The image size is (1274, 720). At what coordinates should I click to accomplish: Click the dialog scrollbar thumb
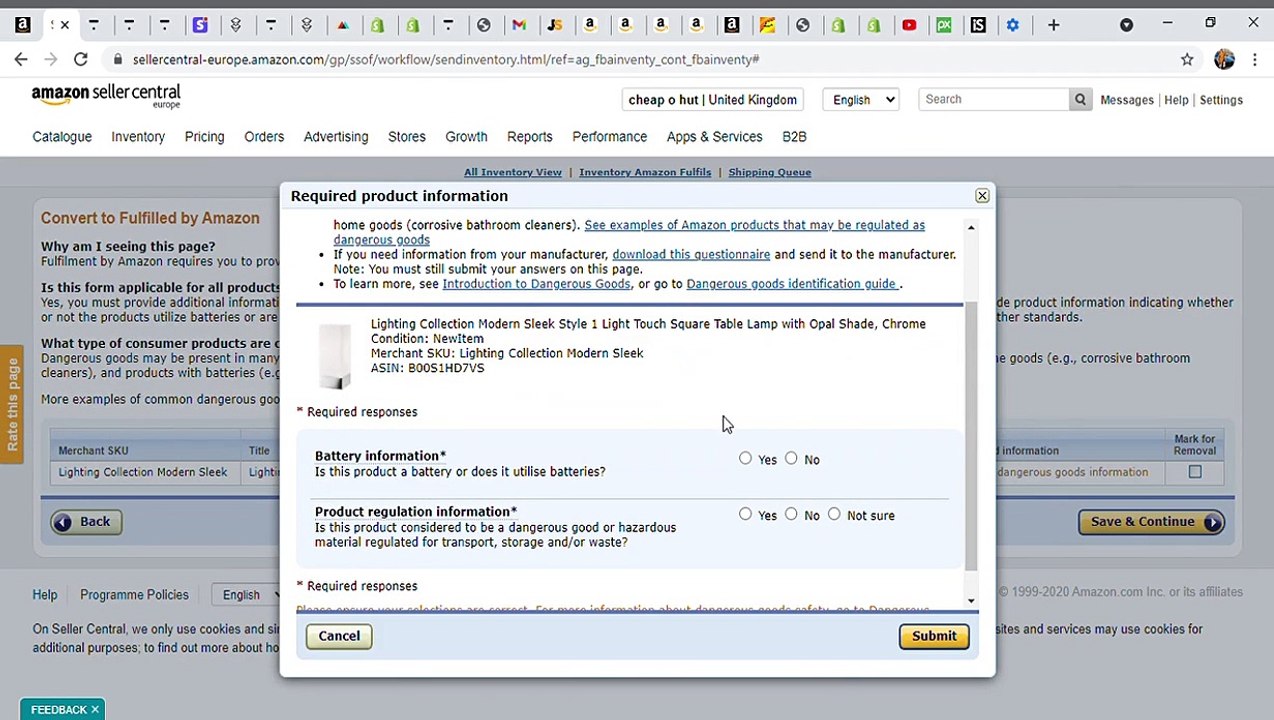coord(971,435)
